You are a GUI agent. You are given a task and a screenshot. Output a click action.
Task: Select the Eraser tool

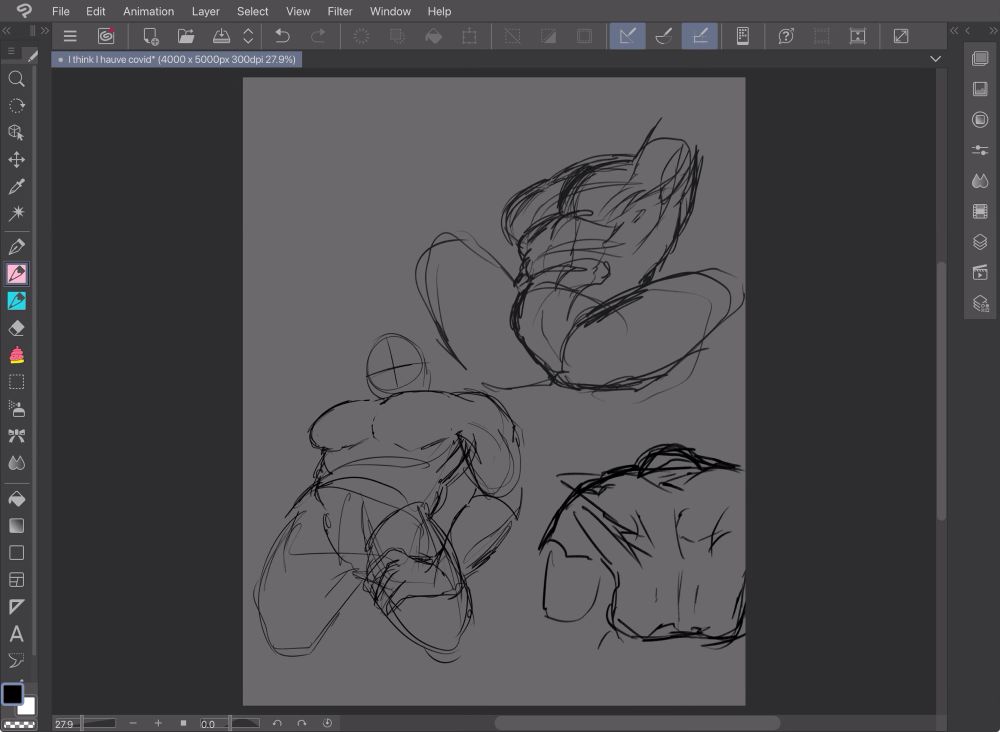(x=16, y=328)
